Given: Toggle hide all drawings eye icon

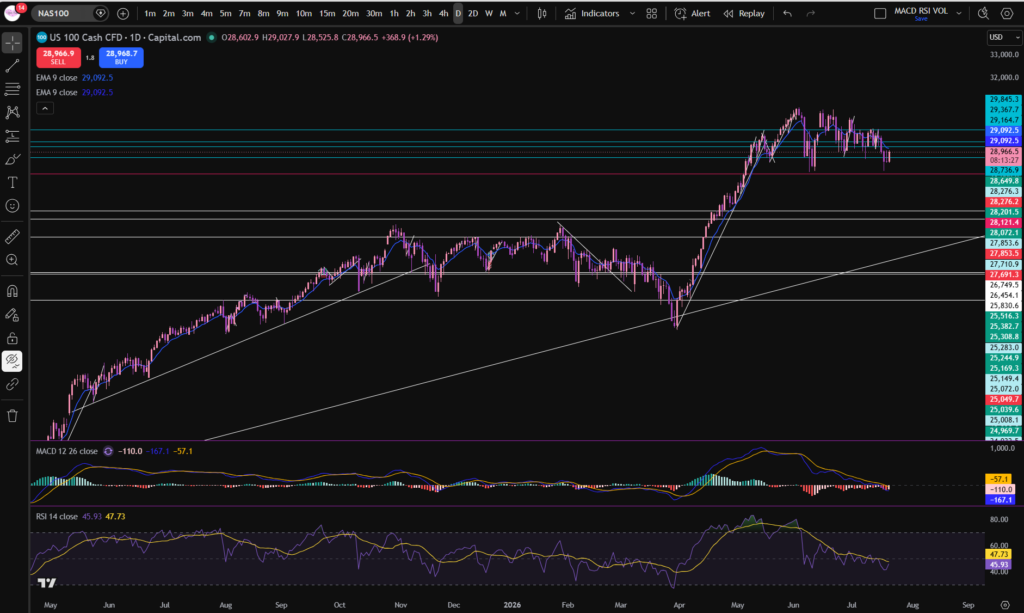Looking at the screenshot, I should coord(12,361).
